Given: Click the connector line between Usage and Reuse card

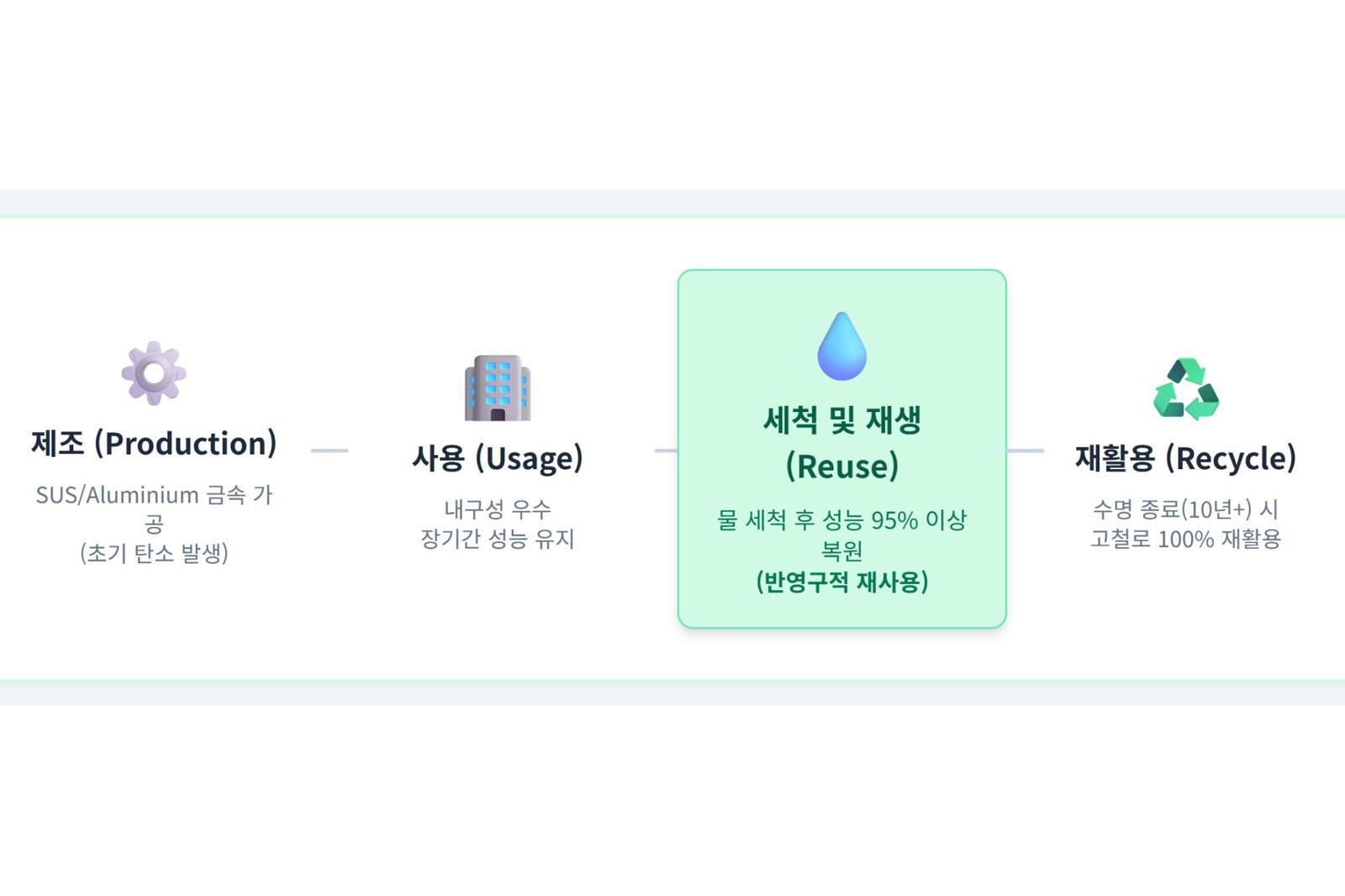Looking at the screenshot, I should click(x=666, y=451).
